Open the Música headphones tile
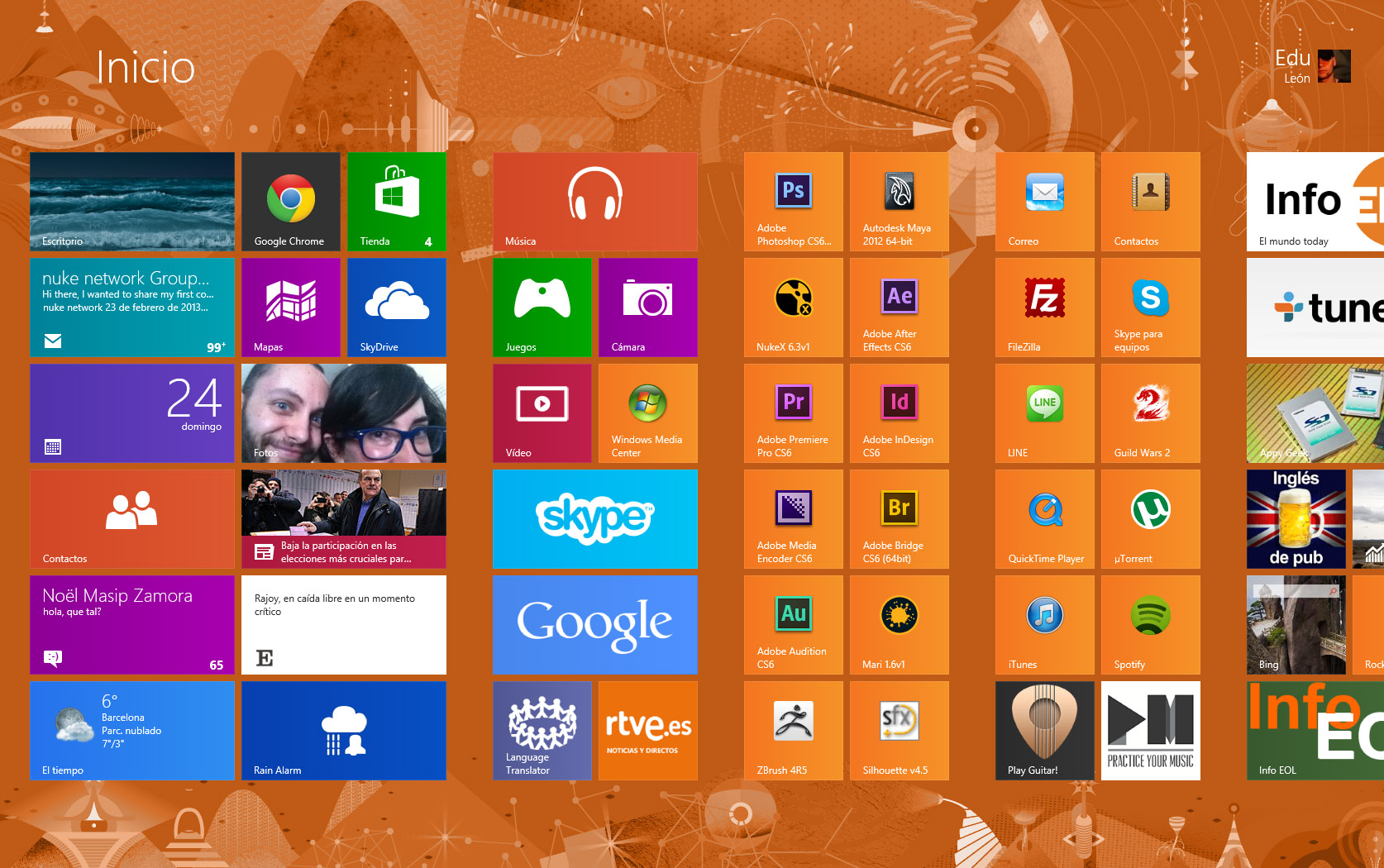This screenshot has width=1384, height=868. click(595, 202)
